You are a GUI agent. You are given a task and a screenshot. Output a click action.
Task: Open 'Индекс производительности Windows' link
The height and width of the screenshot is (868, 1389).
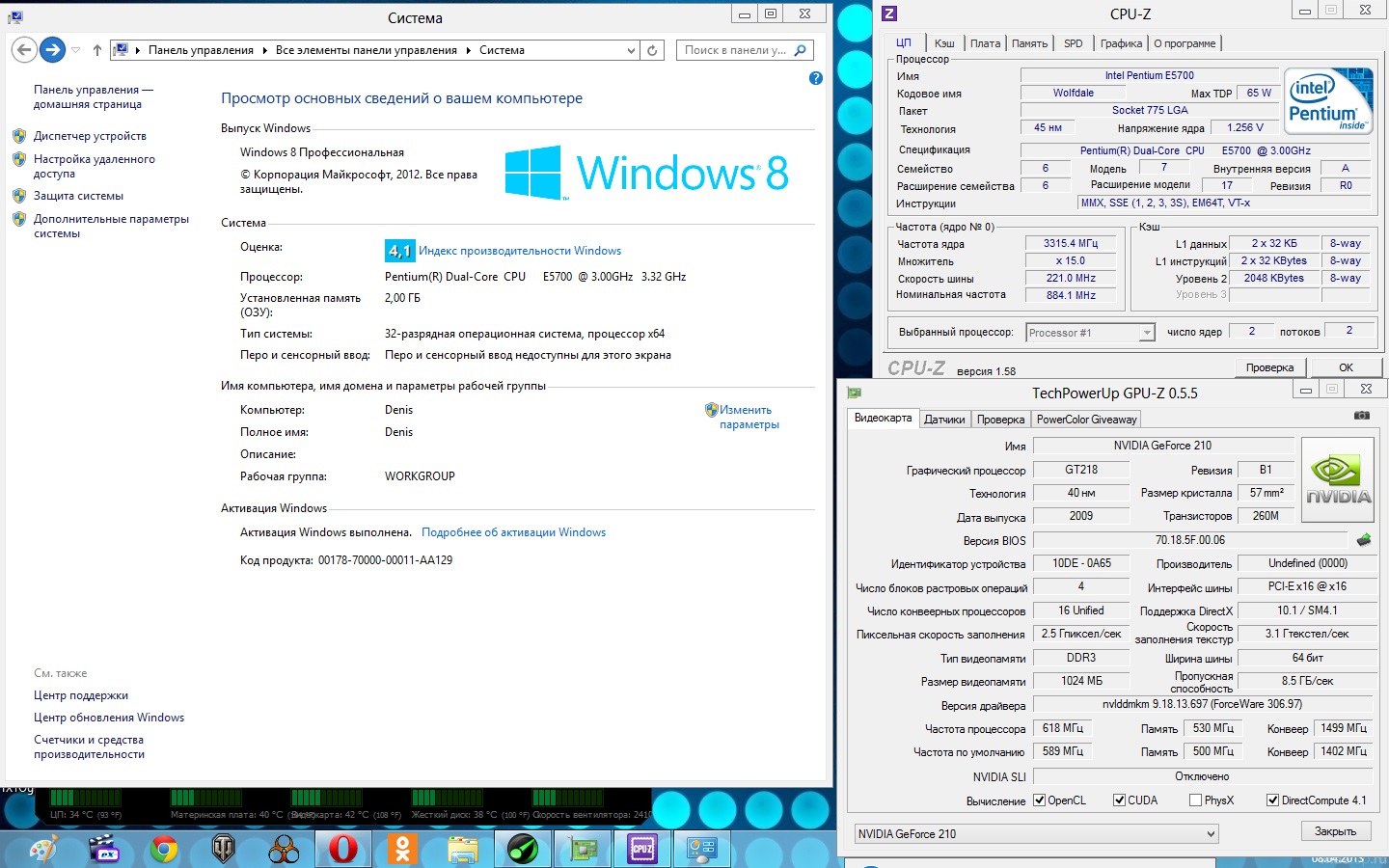pos(520,251)
